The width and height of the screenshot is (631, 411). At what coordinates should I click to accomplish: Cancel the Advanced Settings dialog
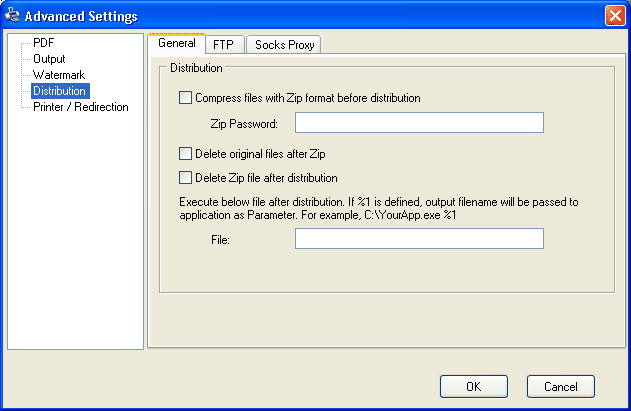tap(561, 386)
